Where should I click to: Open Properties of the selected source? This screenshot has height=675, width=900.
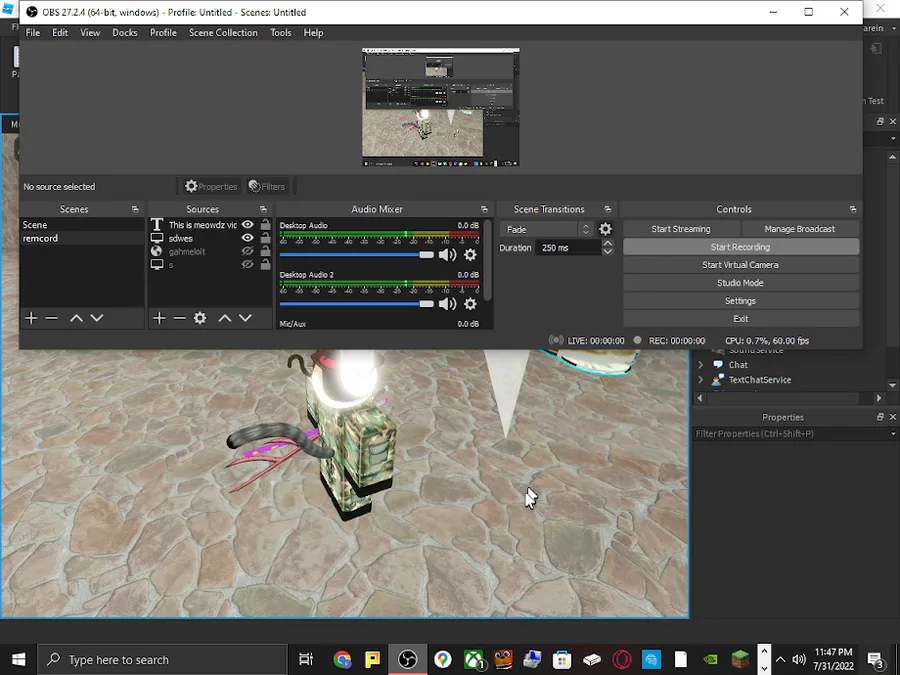pos(211,187)
